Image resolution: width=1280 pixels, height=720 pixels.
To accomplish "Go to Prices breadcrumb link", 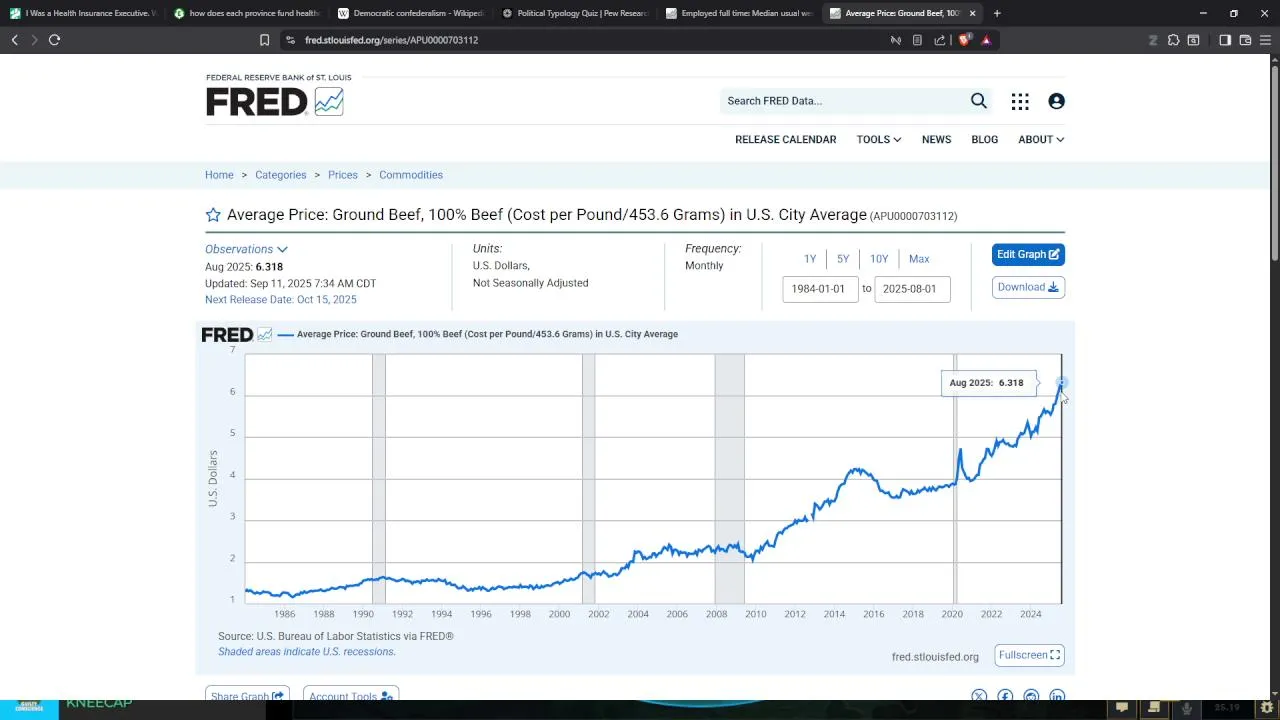I will (x=342, y=175).
